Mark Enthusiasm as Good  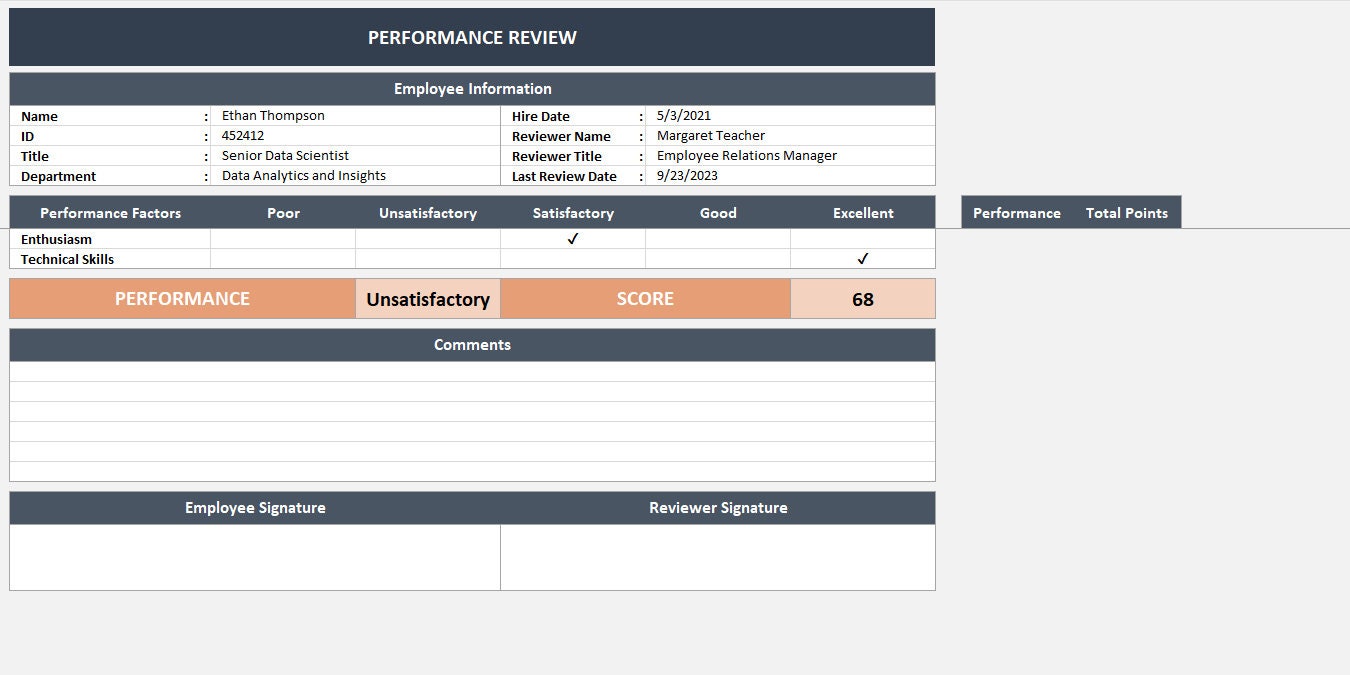[717, 238]
